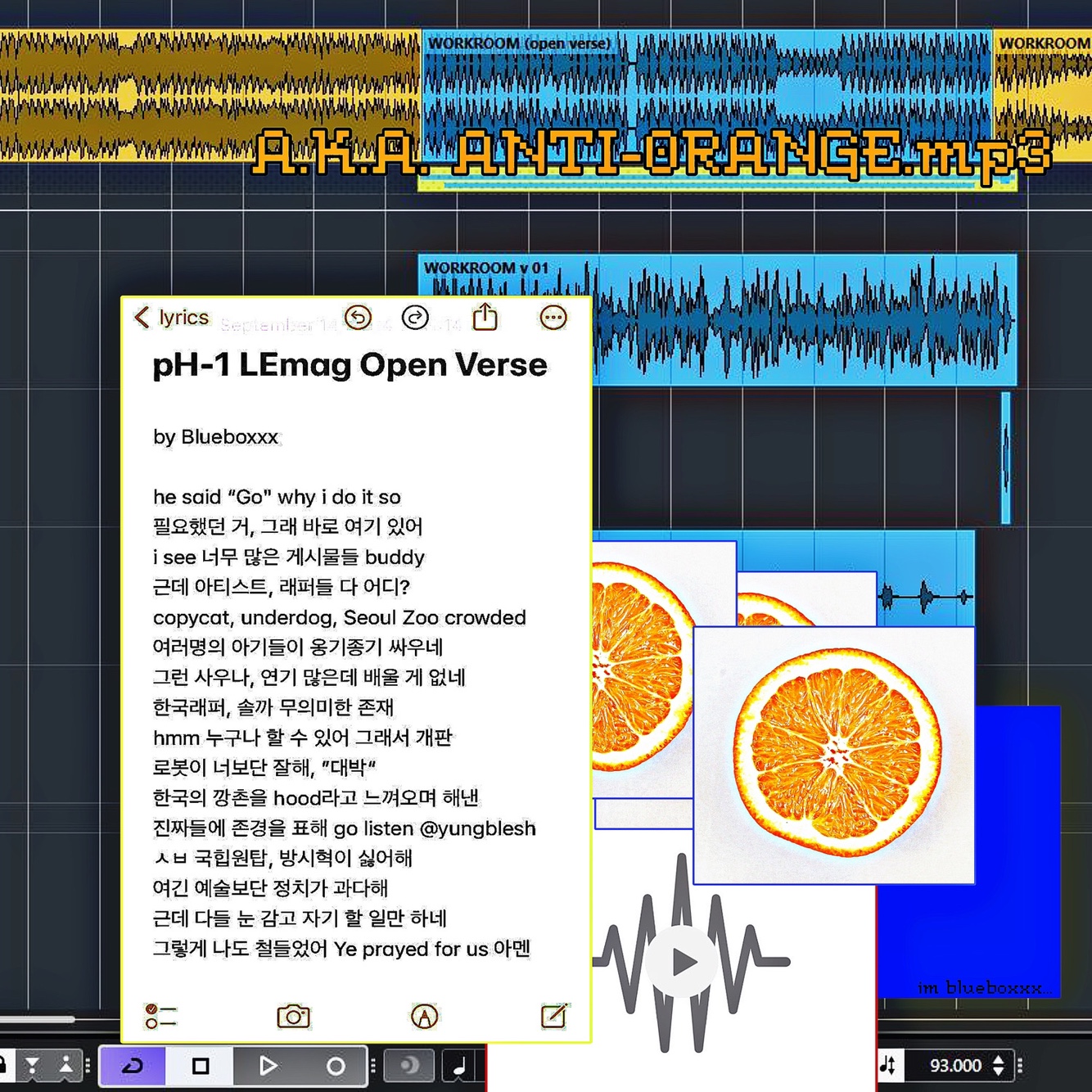This screenshot has width=1092, height=1092.
Task: Arm the record button in the transport
Action: click(x=335, y=1066)
